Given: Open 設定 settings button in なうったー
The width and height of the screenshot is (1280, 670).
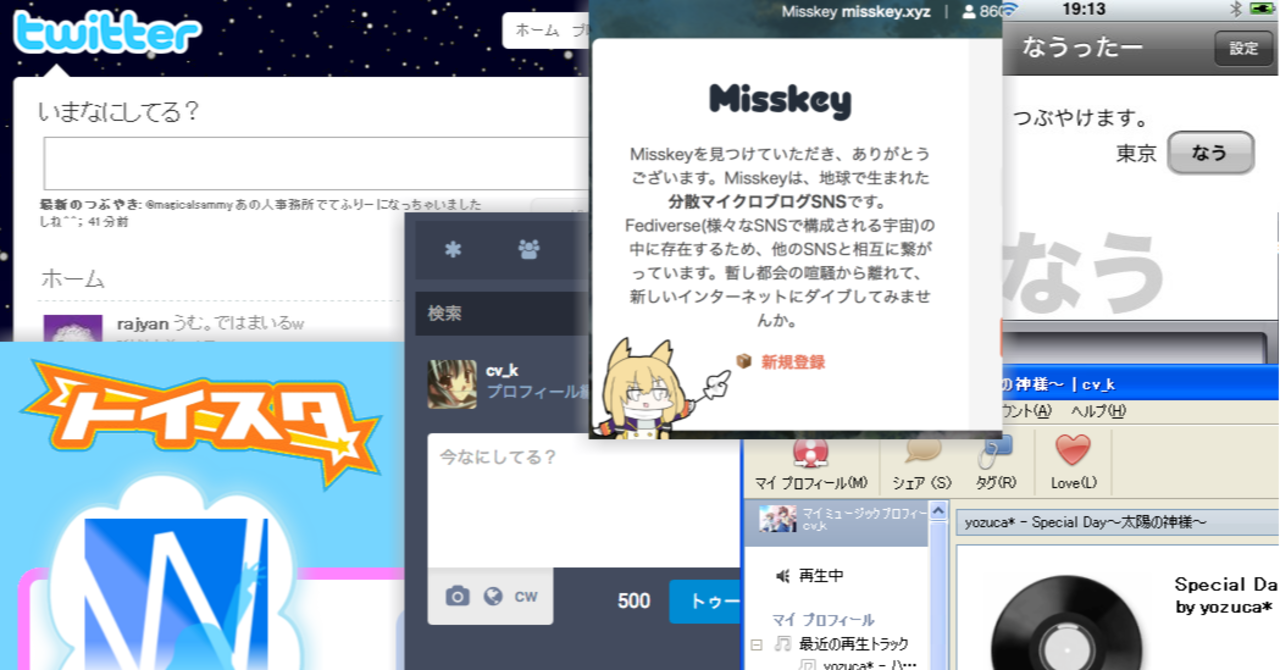Looking at the screenshot, I should point(1244,48).
